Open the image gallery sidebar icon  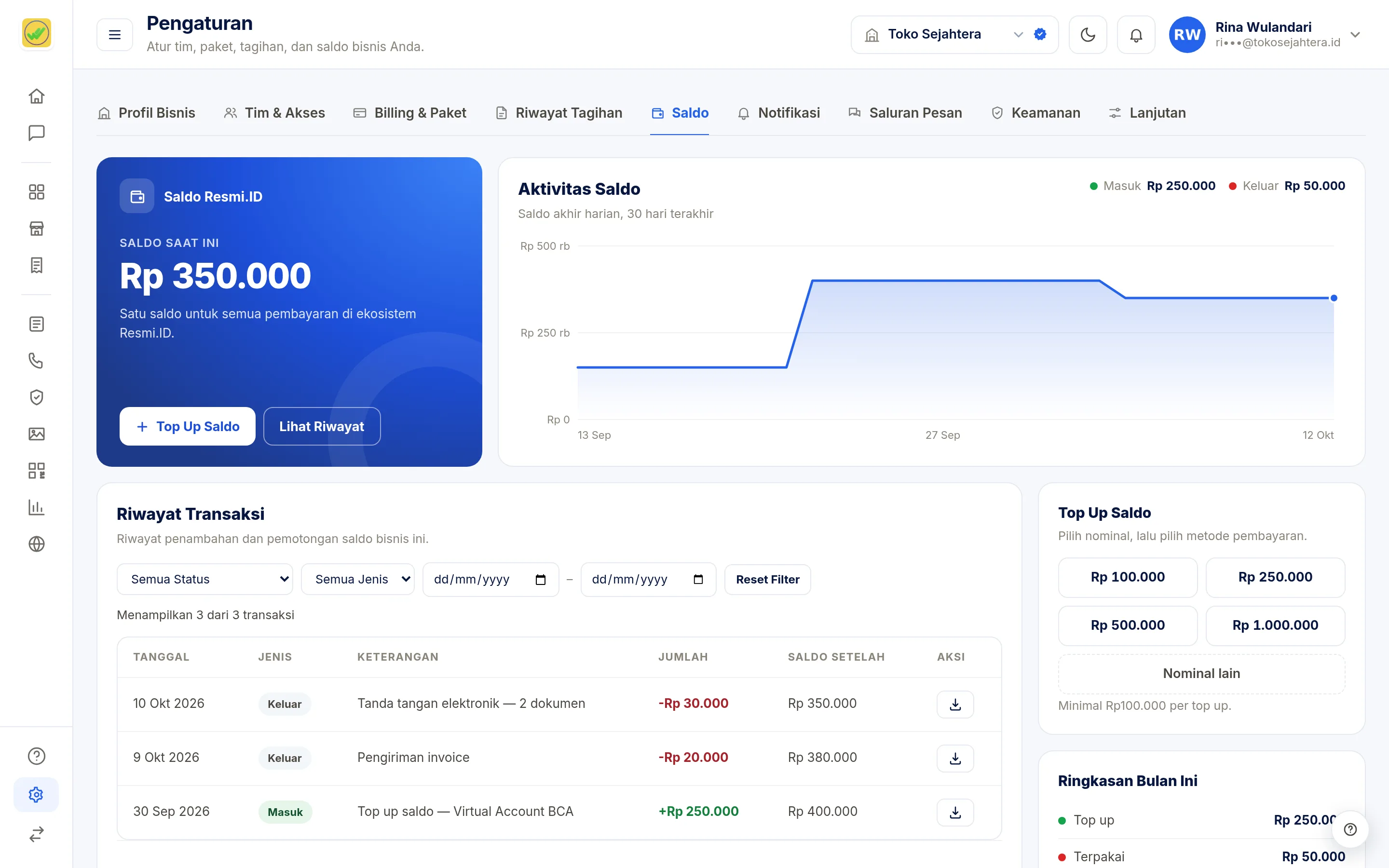36,434
